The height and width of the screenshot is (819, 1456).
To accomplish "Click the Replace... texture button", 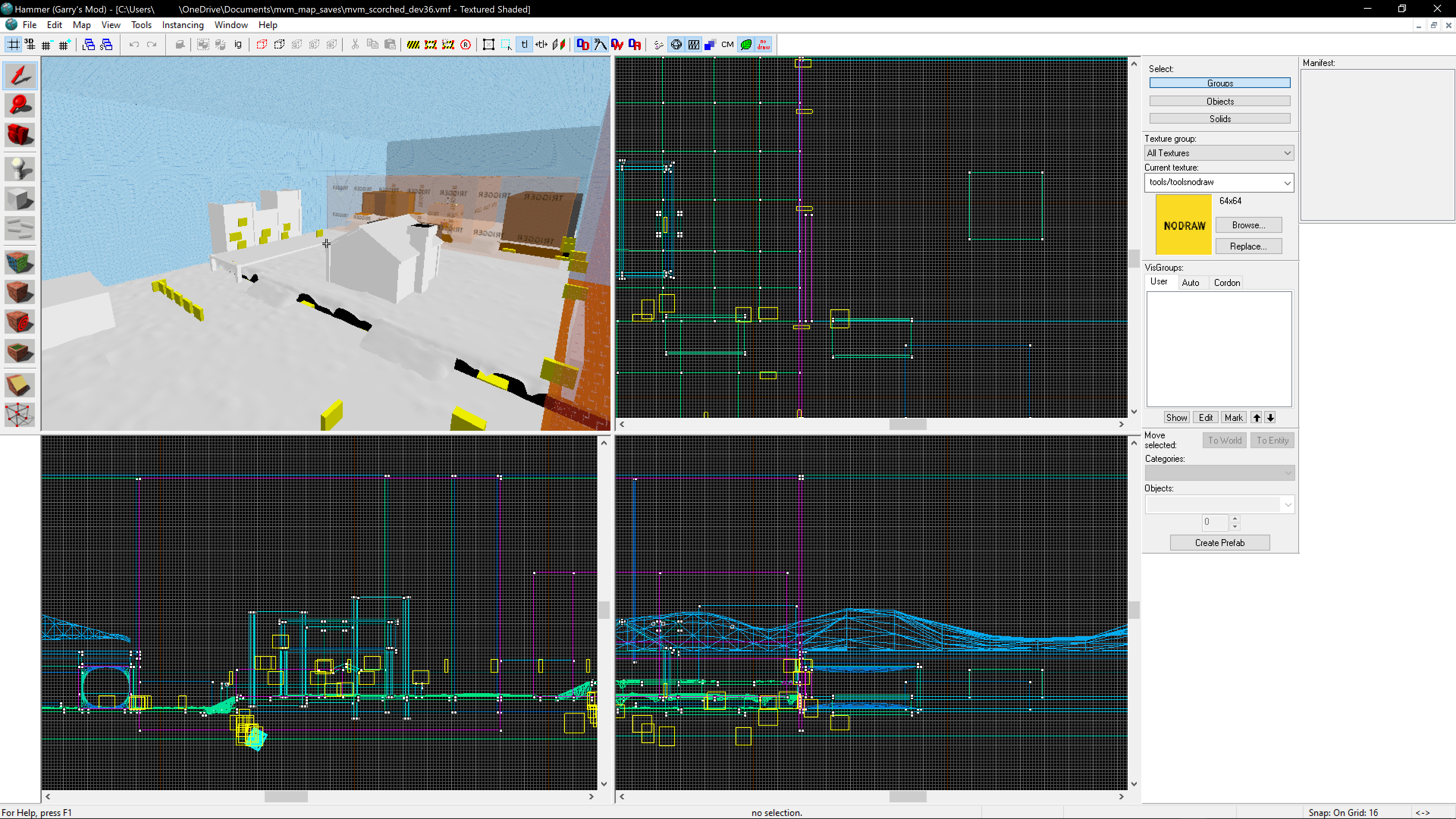I will [1249, 246].
